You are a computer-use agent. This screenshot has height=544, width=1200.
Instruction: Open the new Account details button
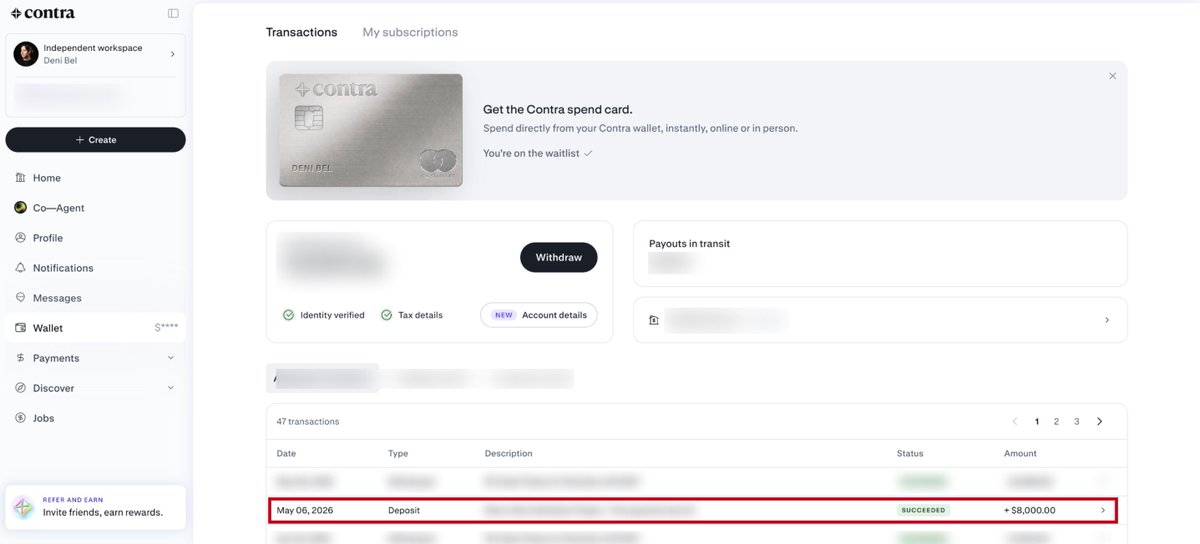[x=539, y=315]
